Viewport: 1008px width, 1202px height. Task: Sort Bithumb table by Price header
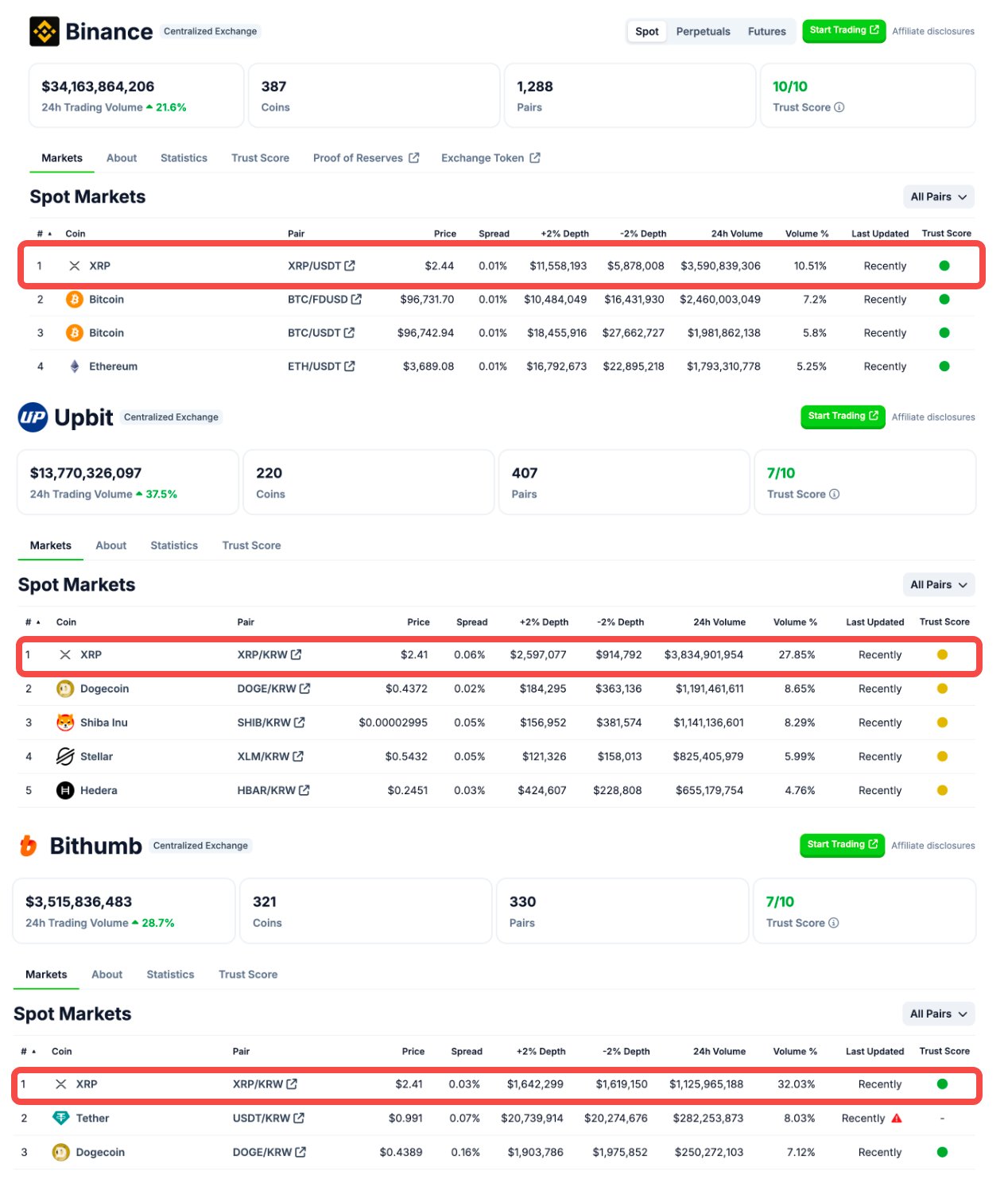[413, 1052]
